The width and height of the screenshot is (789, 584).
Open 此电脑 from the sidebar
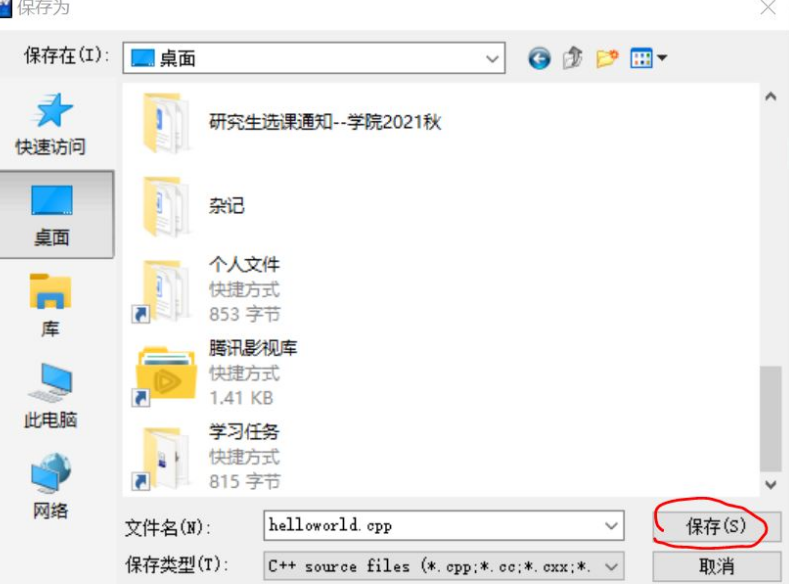[50, 395]
